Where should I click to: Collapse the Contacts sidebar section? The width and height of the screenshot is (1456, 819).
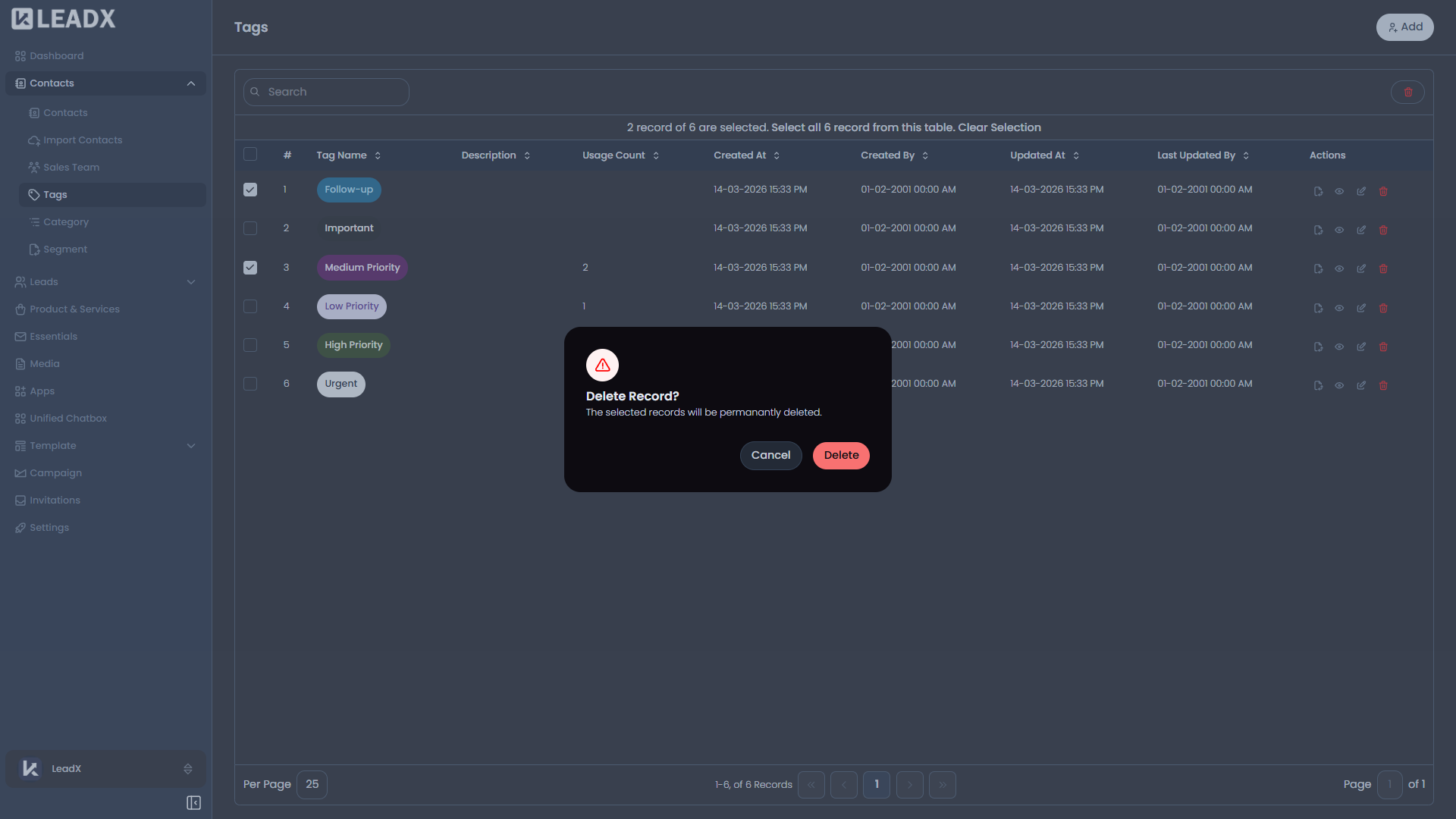(190, 83)
